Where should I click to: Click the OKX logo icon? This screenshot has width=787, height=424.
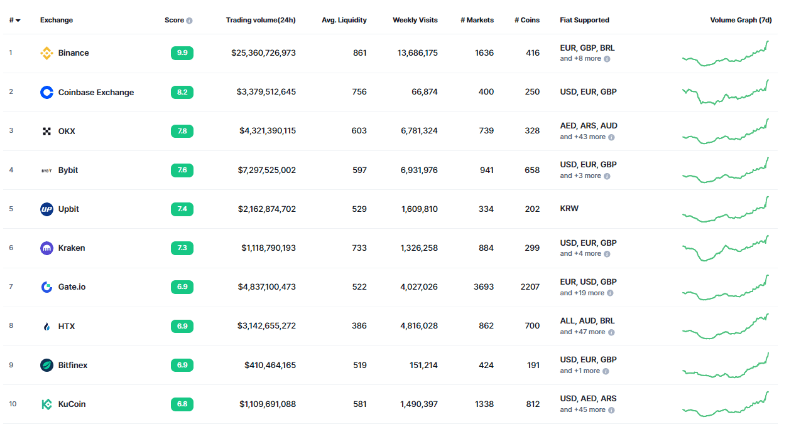(47, 131)
